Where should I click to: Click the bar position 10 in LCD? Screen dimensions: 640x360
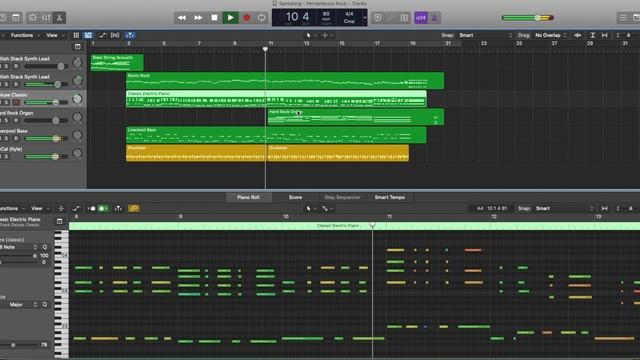pyautogui.click(x=292, y=17)
